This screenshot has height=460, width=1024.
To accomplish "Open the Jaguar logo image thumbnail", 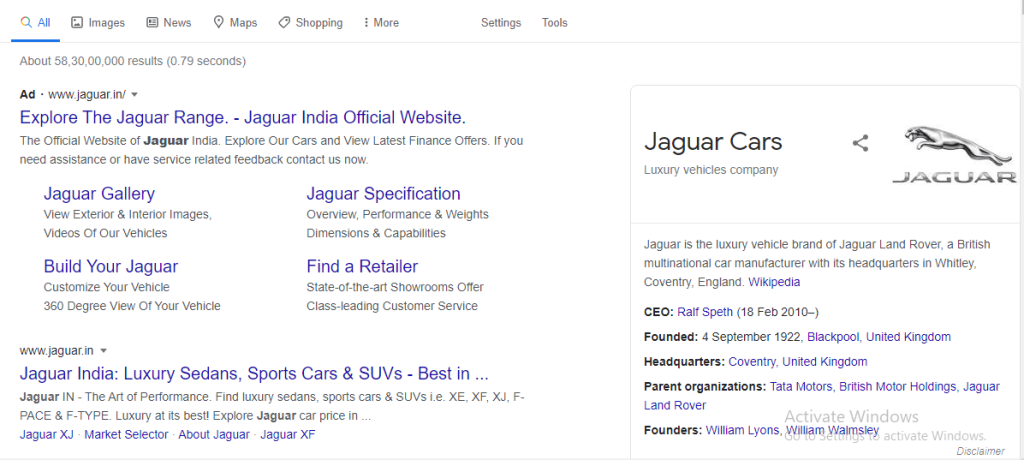I will click(x=954, y=154).
